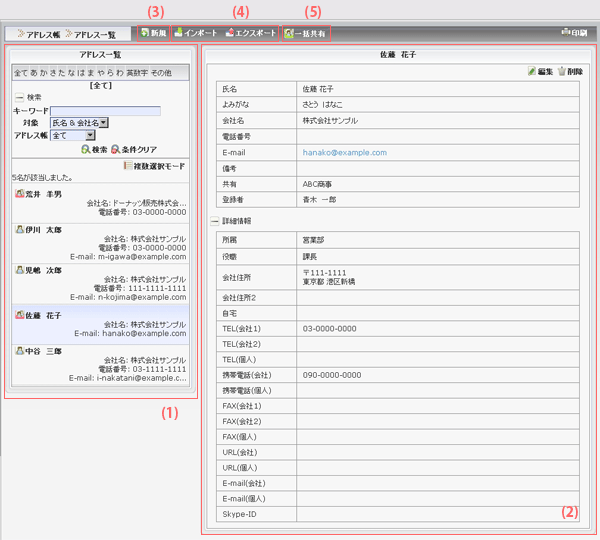This screenshot has width=600, height=540.
Task: Click the 新規 (New) toolbar button
Action: click(x=154, y=33)
